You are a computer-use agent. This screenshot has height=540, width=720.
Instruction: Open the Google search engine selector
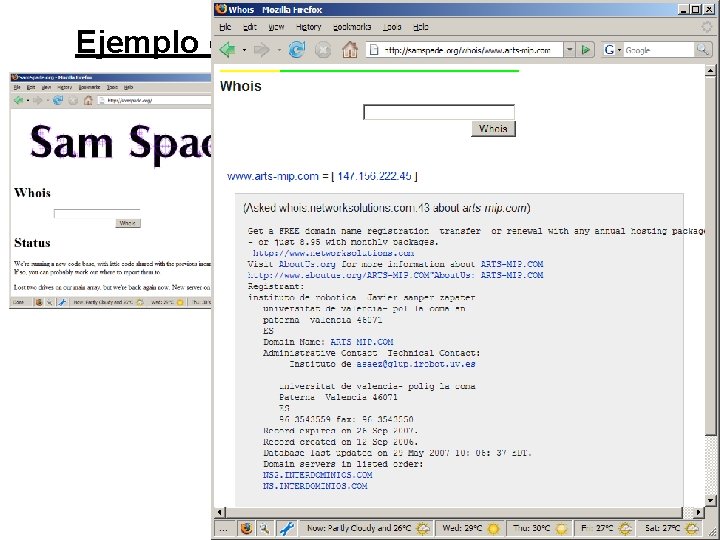613,50
